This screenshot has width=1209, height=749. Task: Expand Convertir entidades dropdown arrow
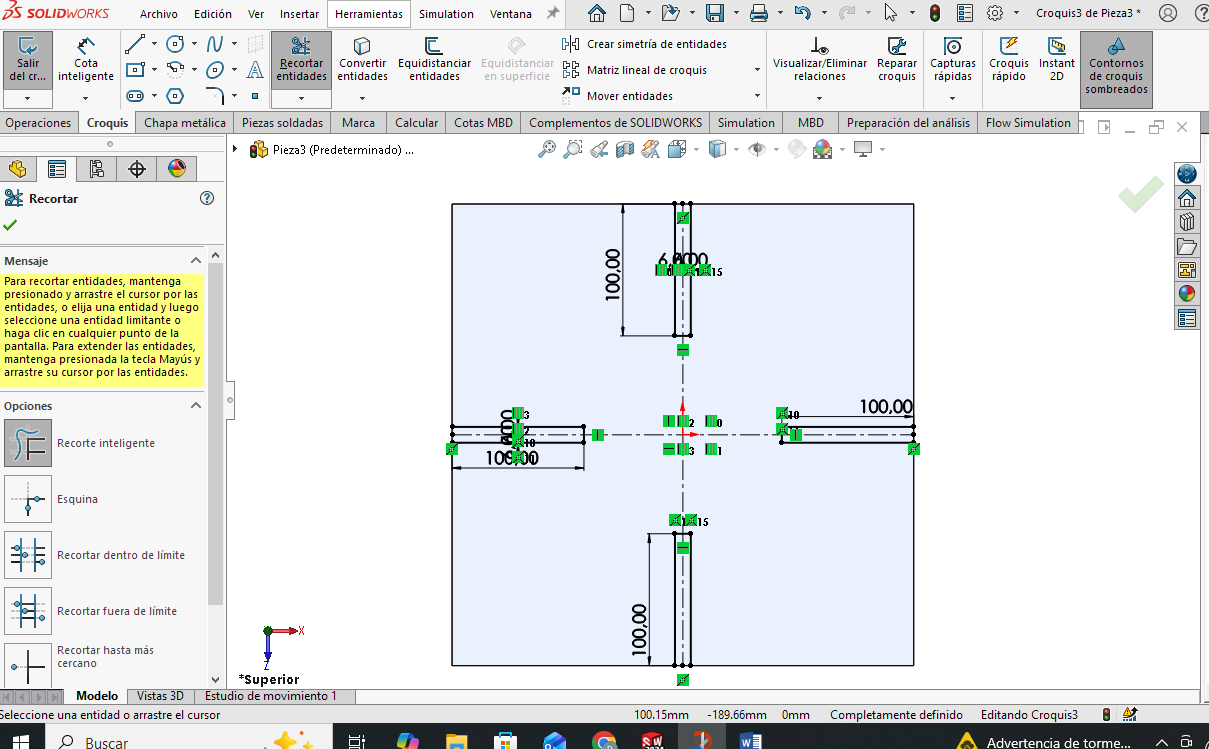click(x=362, y=98)
